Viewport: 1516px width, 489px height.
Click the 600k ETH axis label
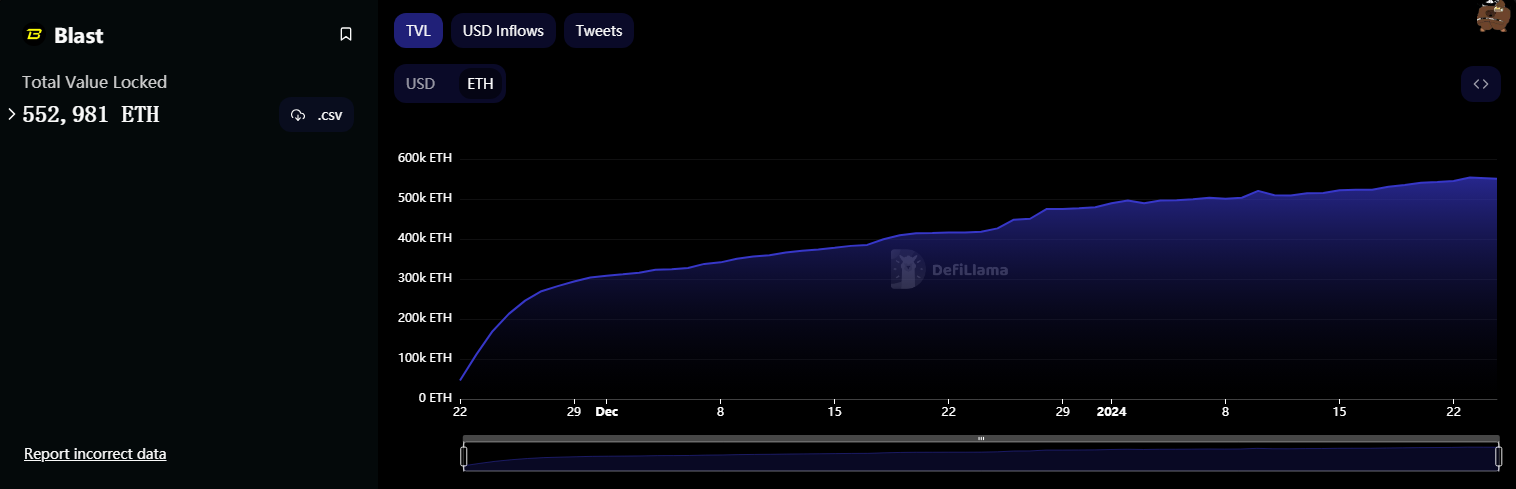(x=426, y=158)
